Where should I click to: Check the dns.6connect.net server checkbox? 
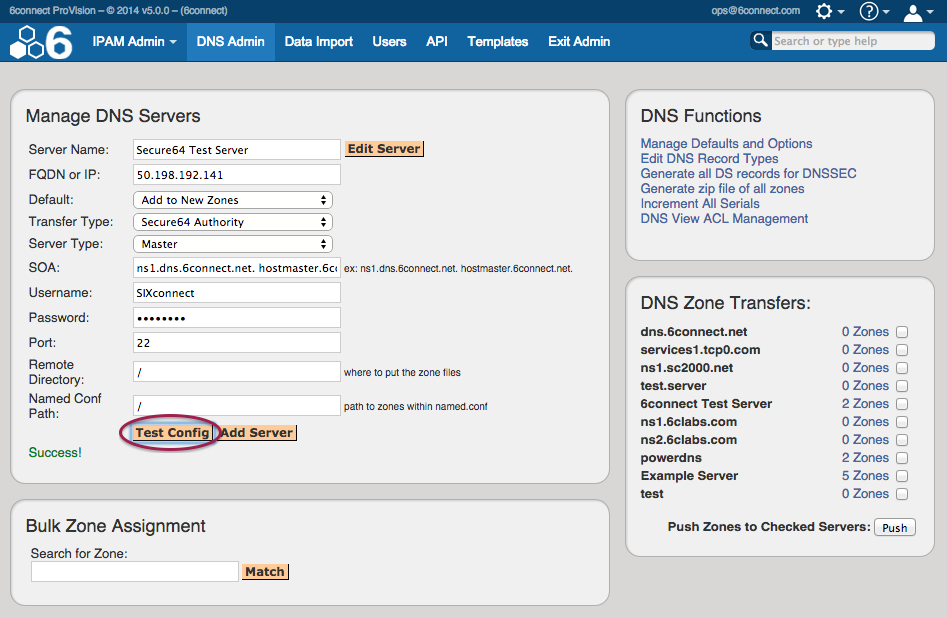point(902,332)
